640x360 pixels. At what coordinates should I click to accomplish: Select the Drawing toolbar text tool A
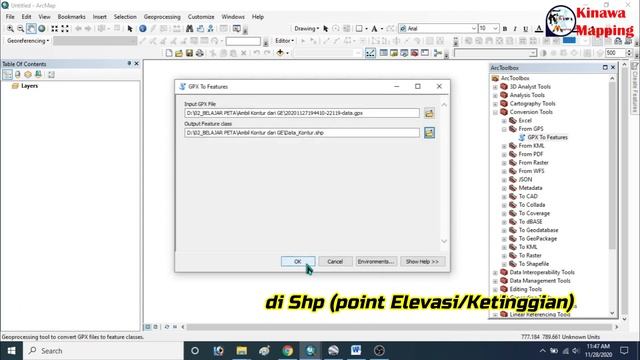click(374, 29)
